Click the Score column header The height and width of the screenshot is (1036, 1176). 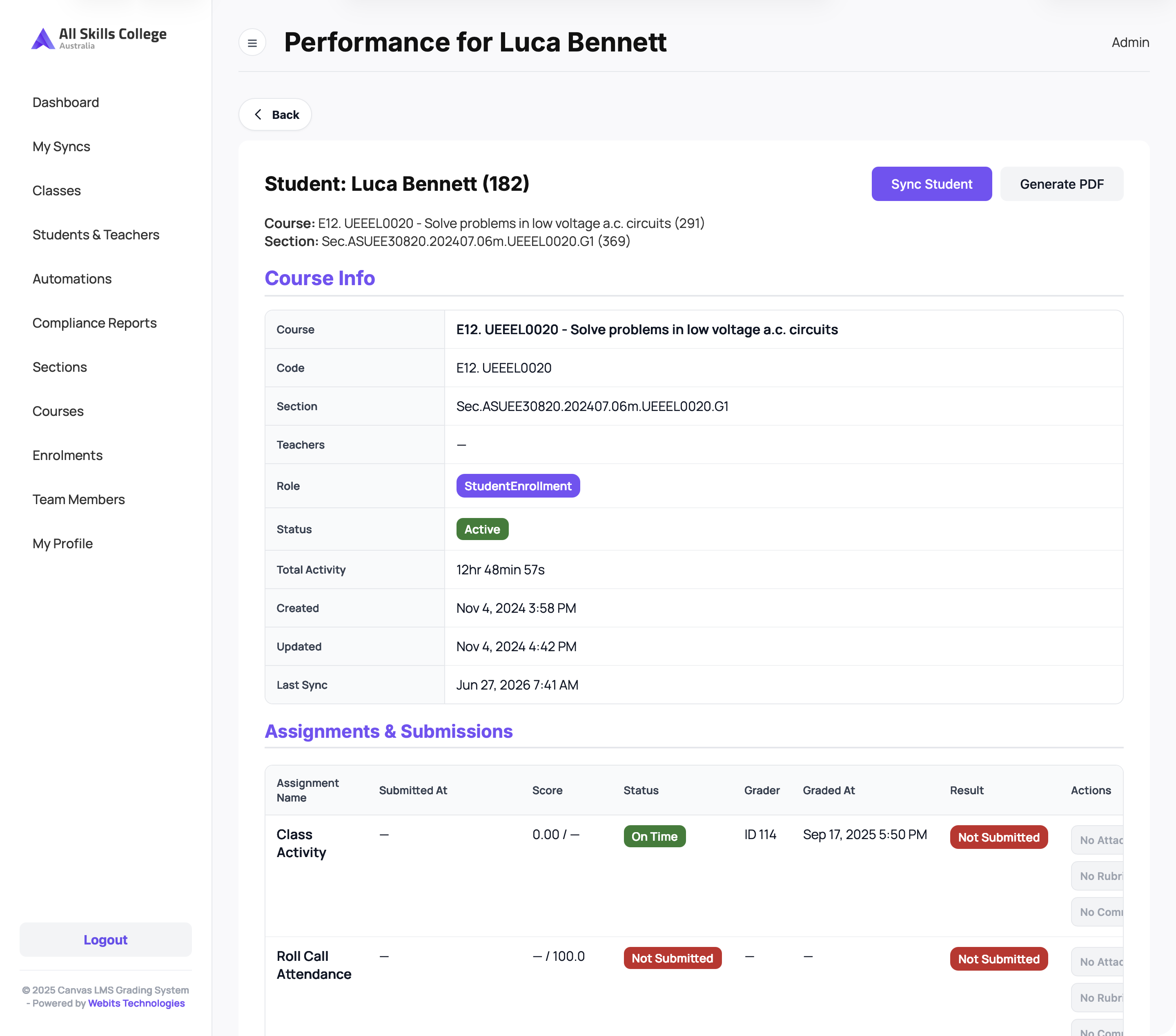pos(547,790)
